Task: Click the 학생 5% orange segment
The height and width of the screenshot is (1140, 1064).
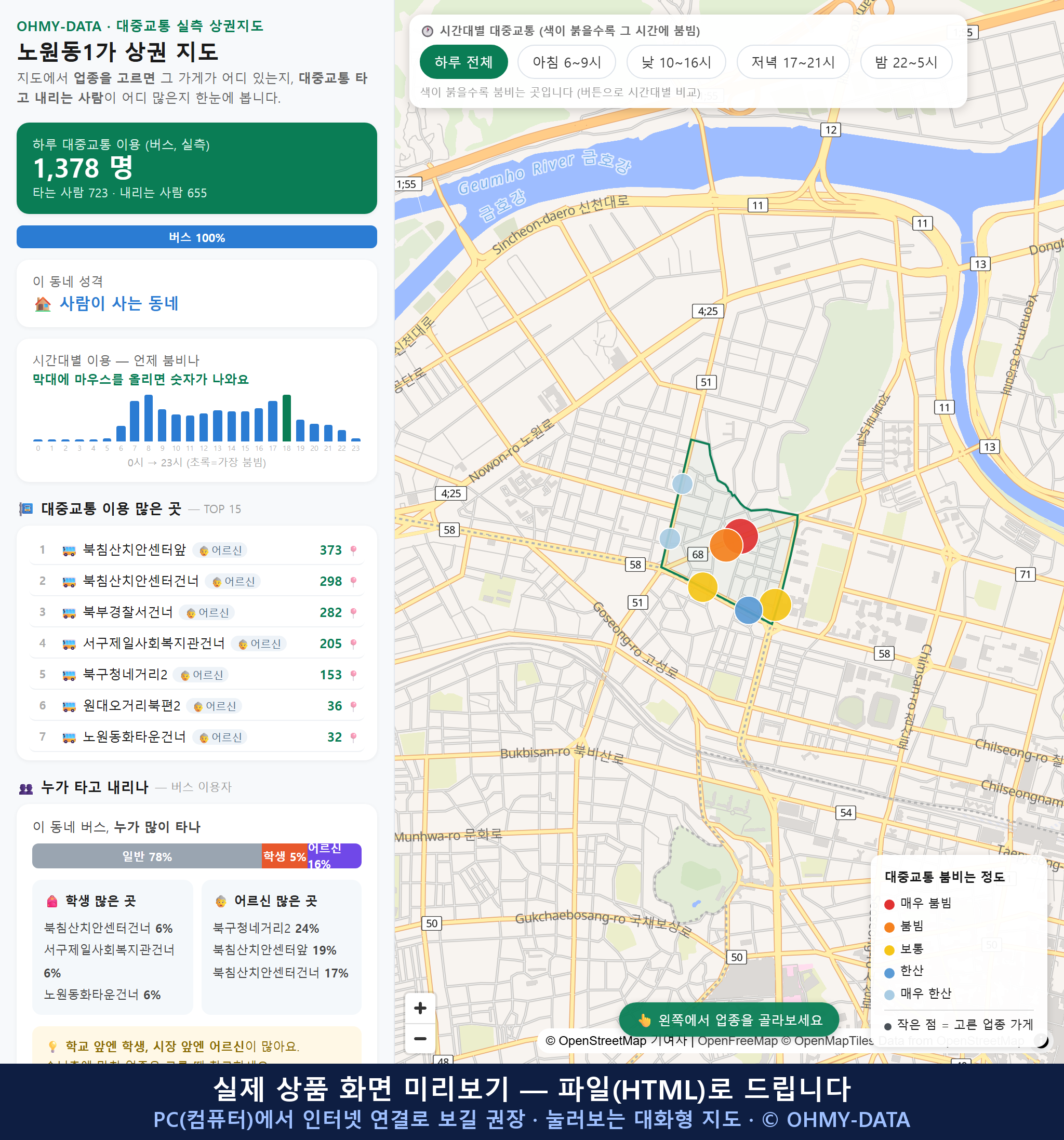Action: coord(285,855)
